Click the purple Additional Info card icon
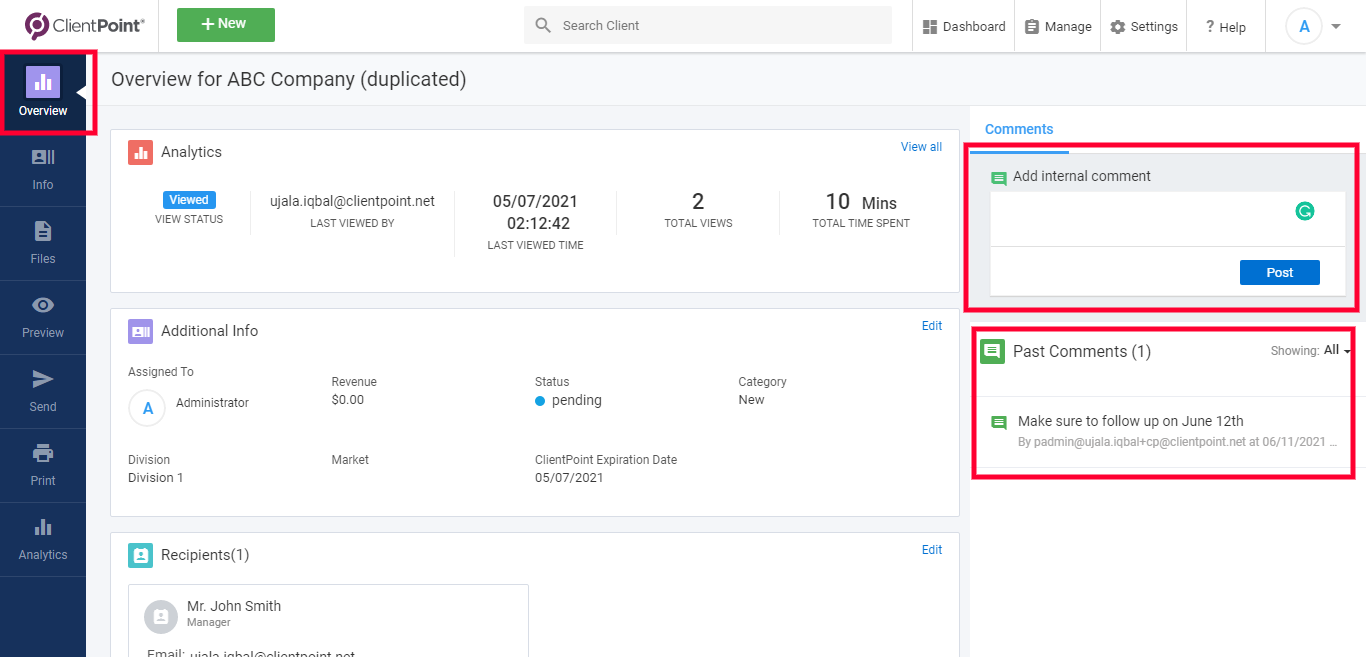 tap(140, 331)
